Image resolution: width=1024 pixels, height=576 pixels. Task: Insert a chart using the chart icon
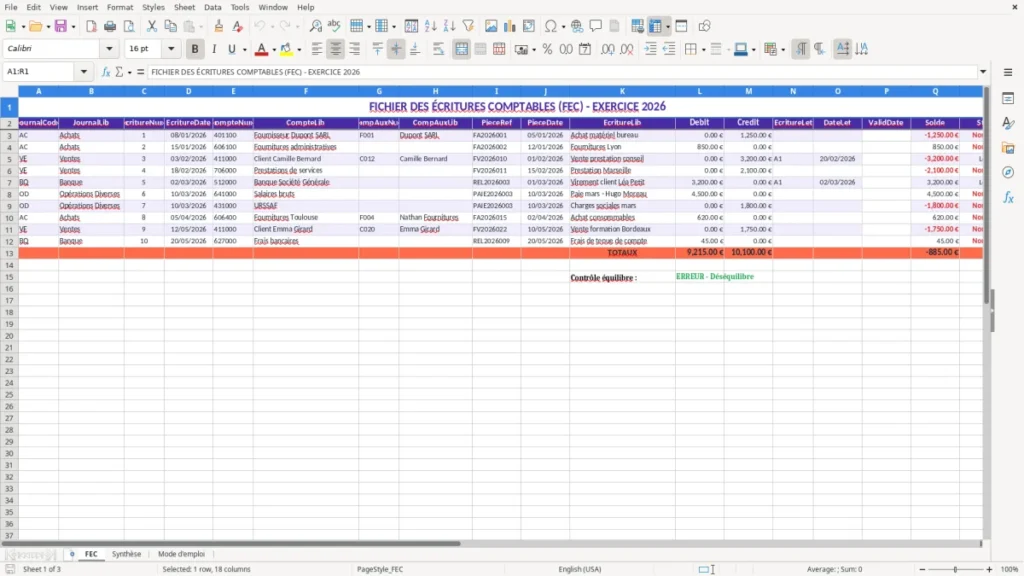509,26
